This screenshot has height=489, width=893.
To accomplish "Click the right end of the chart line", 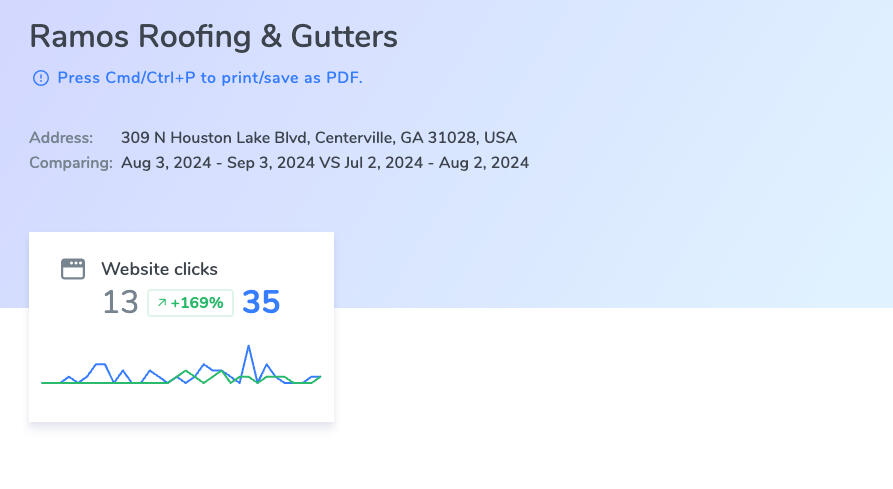I will click(320, 377).
